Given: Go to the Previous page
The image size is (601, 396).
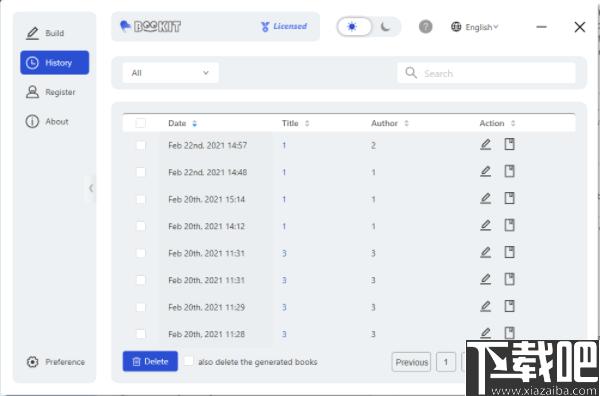Looking at the screenshot, I should [x=411, y=362].
